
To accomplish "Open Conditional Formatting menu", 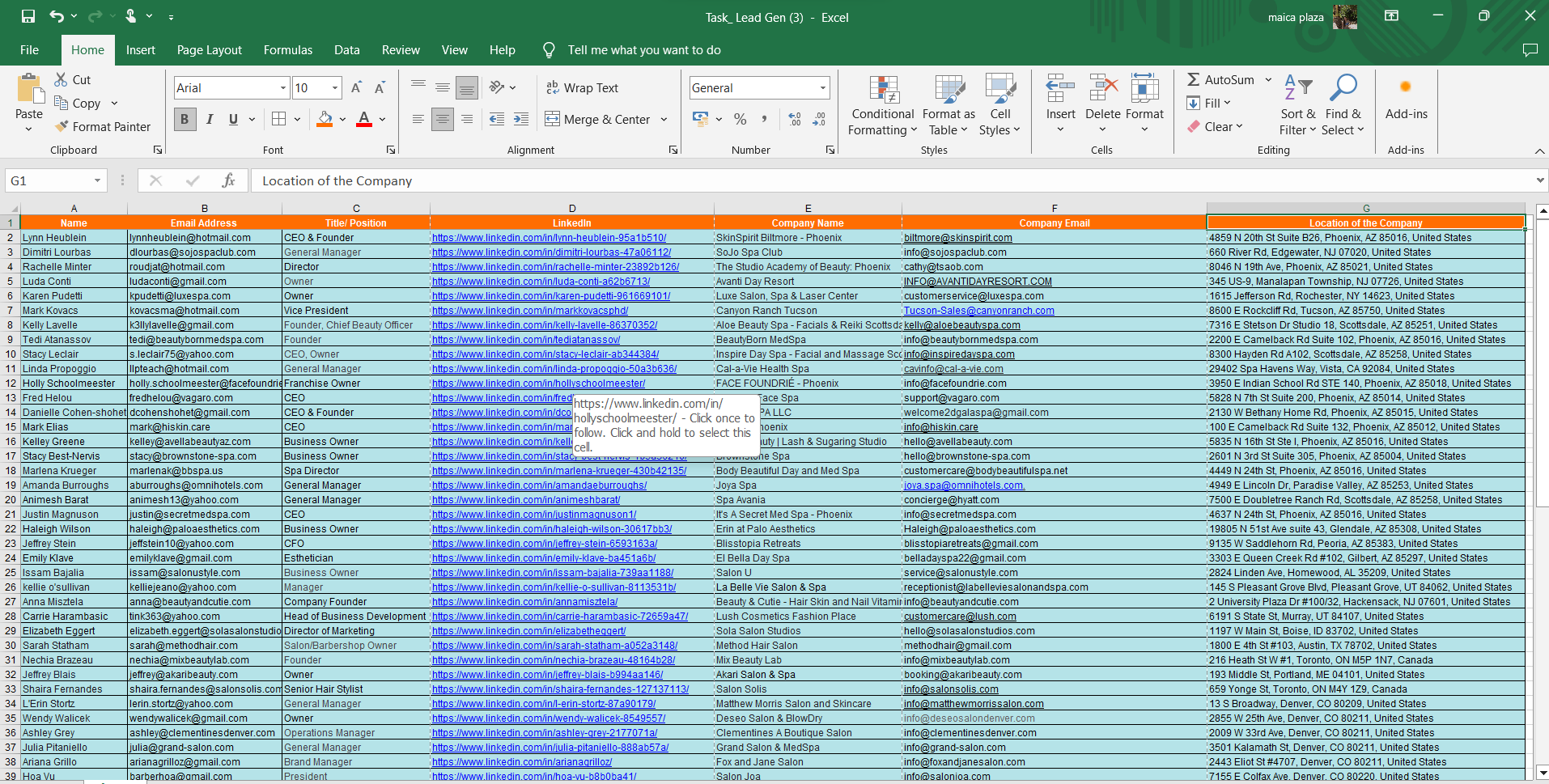I will click(882, 106).
